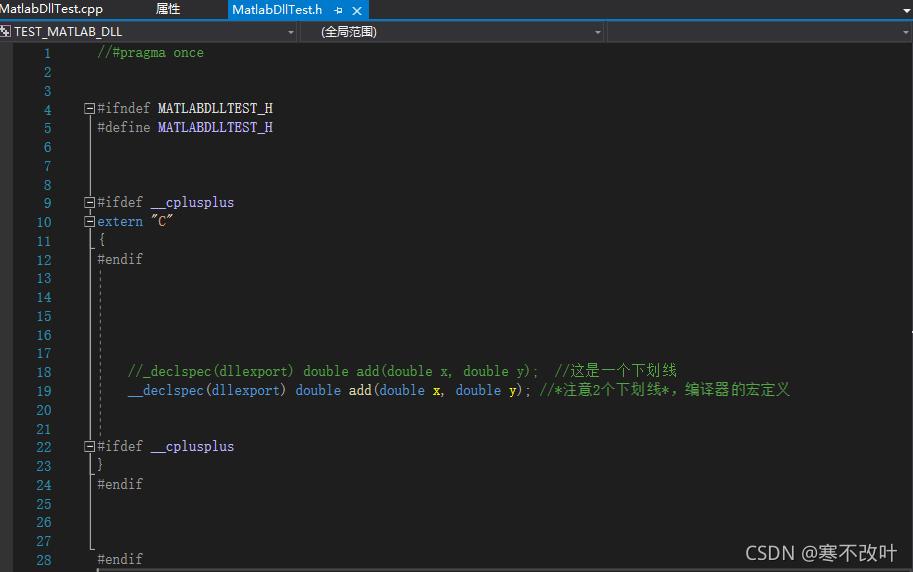
Task: Click line number 19 in the gutter
Action: coord(43,390)
